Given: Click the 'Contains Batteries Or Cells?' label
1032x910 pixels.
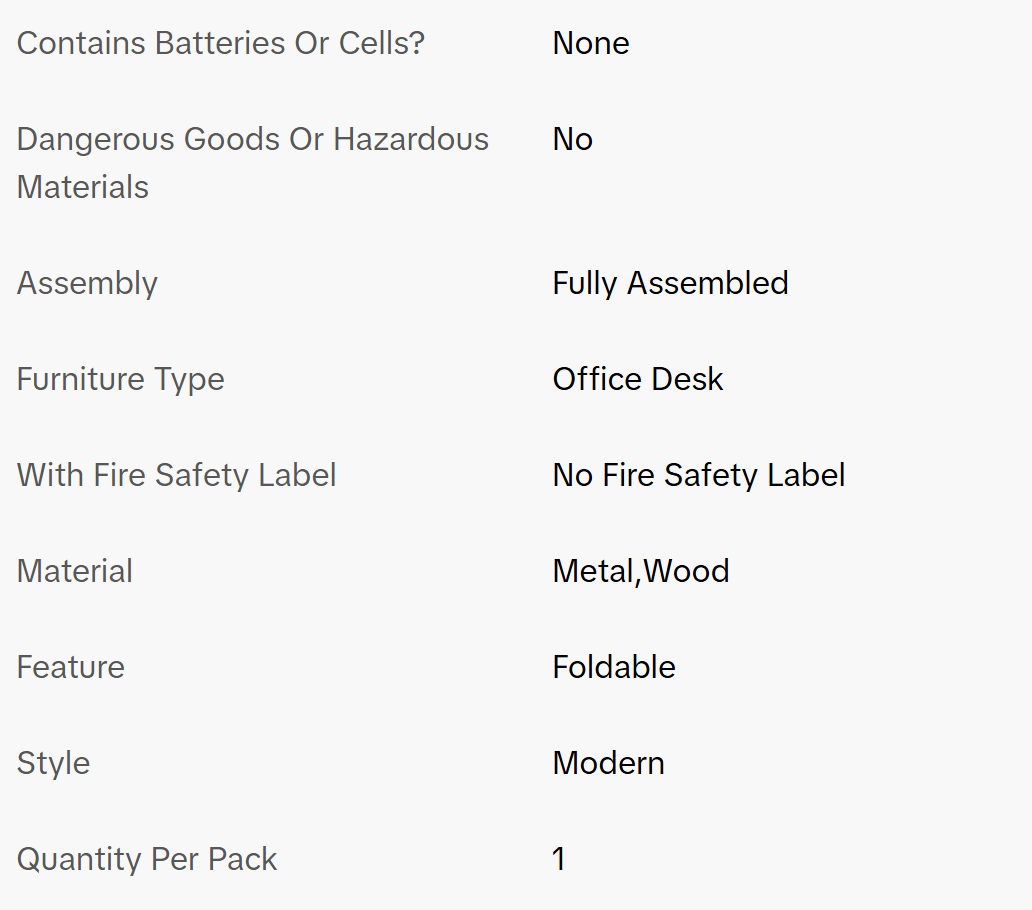Looking at the screenshot, I should coord(221,44).
